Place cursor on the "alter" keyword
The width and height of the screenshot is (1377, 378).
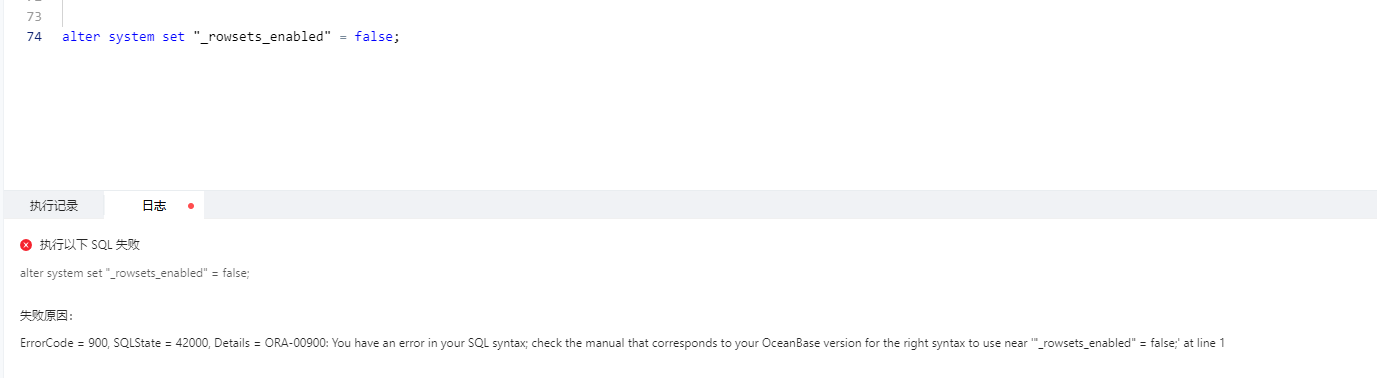(x=81, y=37)
